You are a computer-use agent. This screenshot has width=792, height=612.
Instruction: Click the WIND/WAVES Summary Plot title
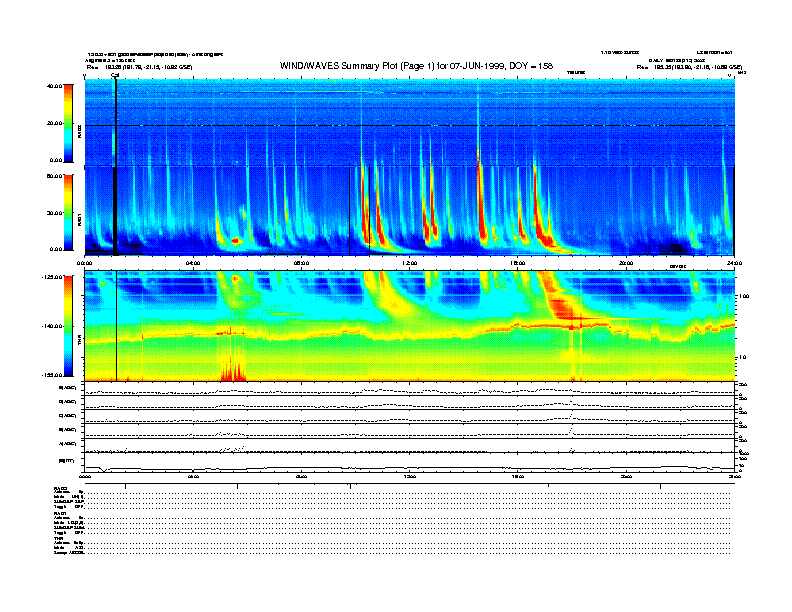416,66
